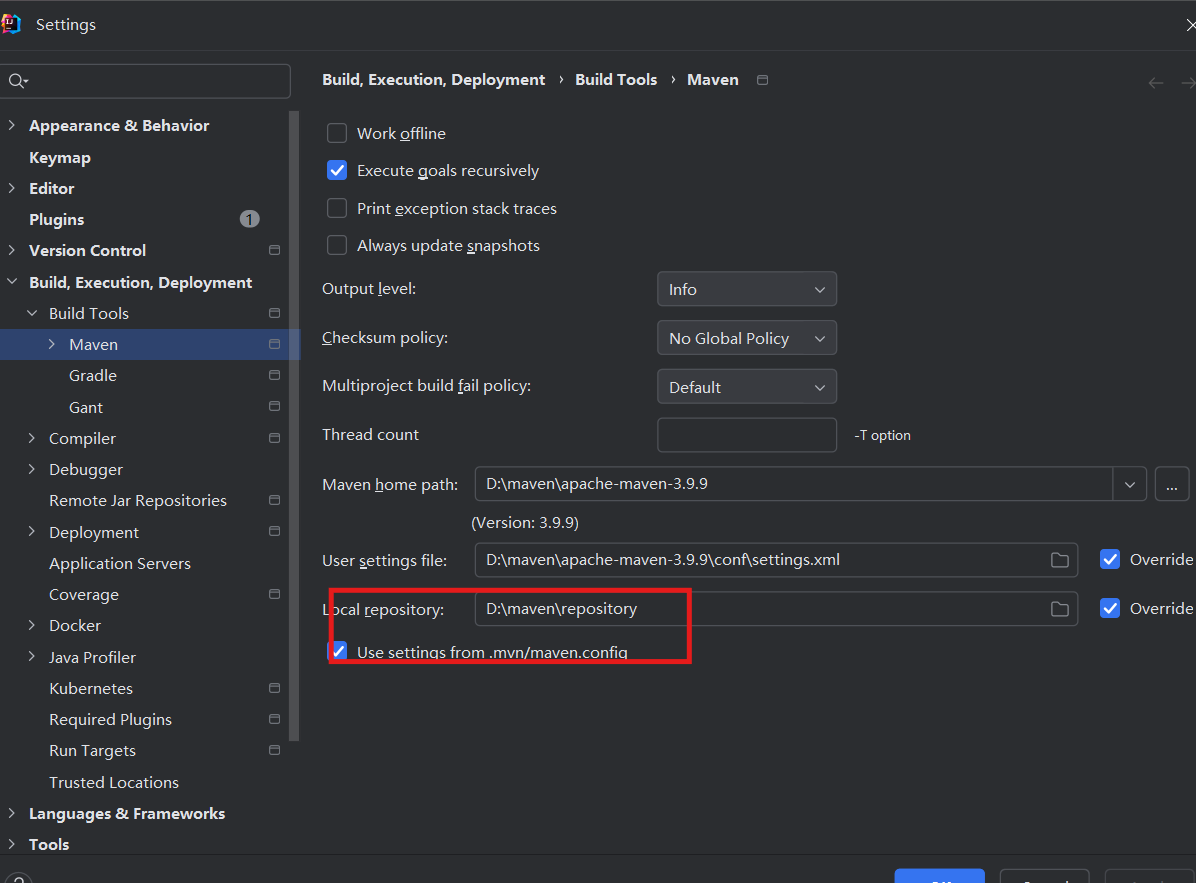Screen dimensions: 1196x883
Task: Select Remote Jar Repositories item
Action: click(138, 500)
